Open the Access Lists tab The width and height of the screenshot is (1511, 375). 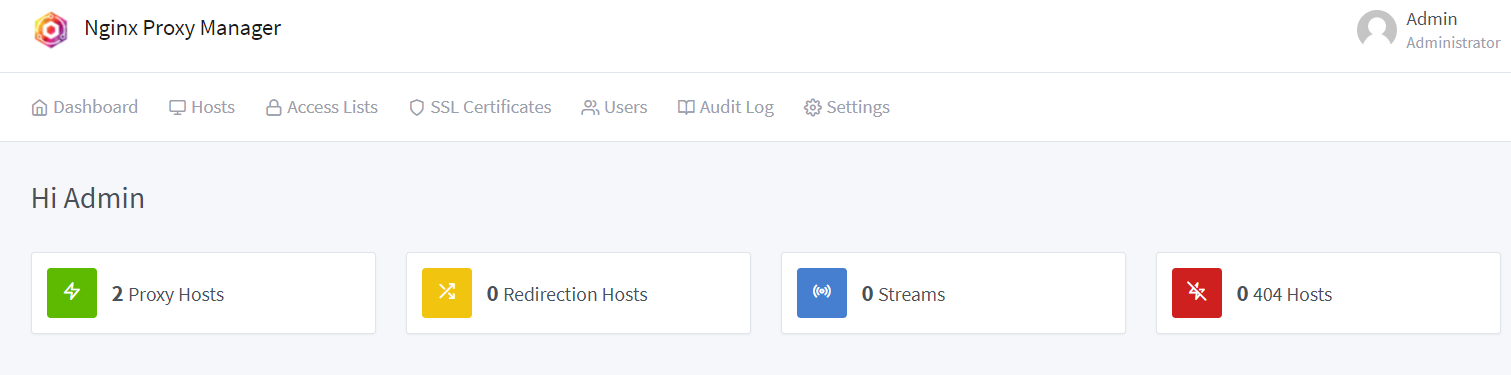tap(322, 107)
